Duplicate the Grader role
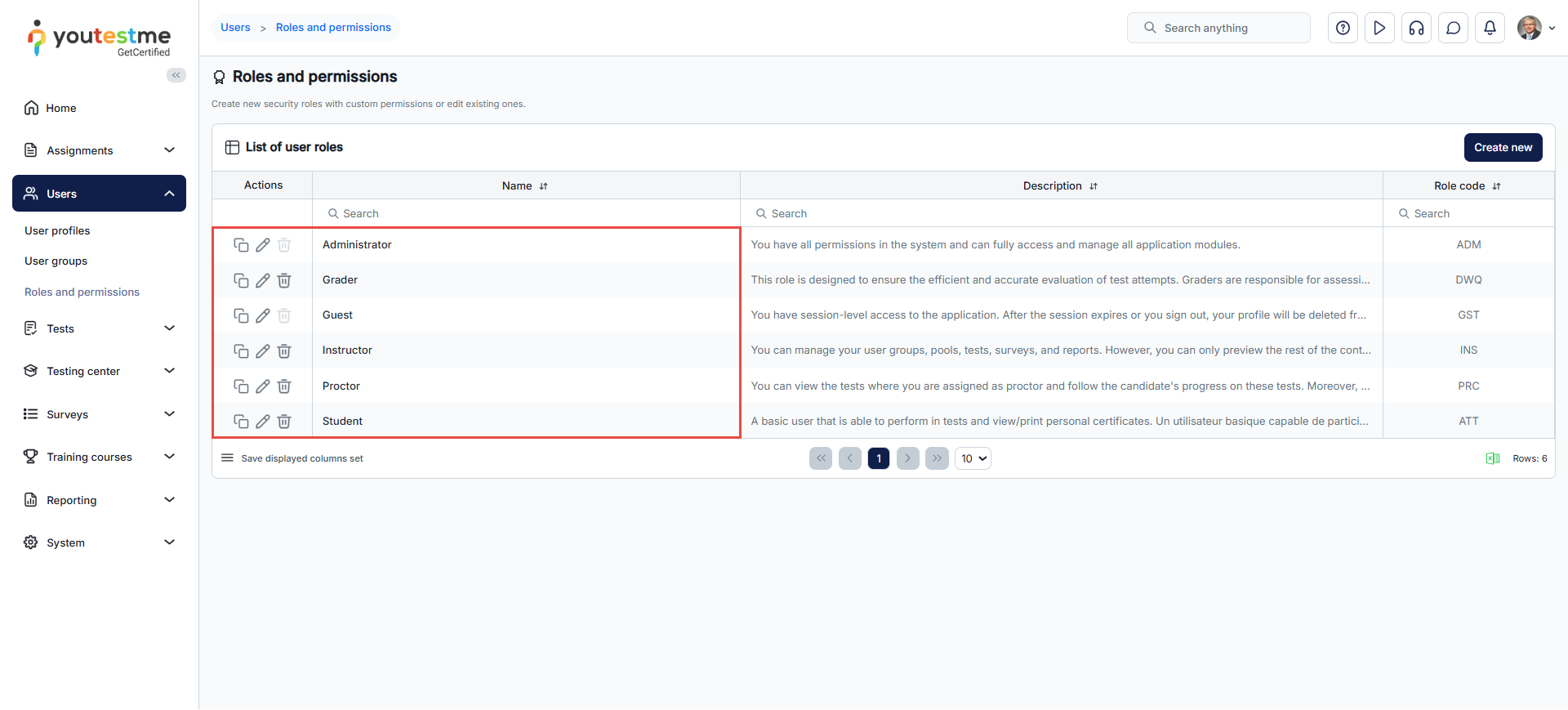Screen dimensions: 1568x710 [241, 280]
